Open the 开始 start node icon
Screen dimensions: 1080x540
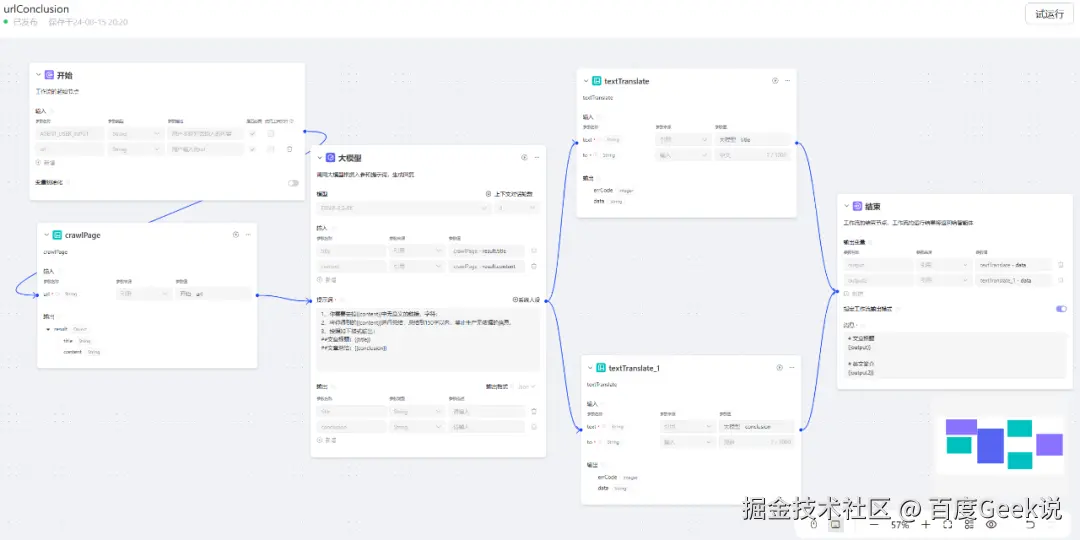point(50,75)
